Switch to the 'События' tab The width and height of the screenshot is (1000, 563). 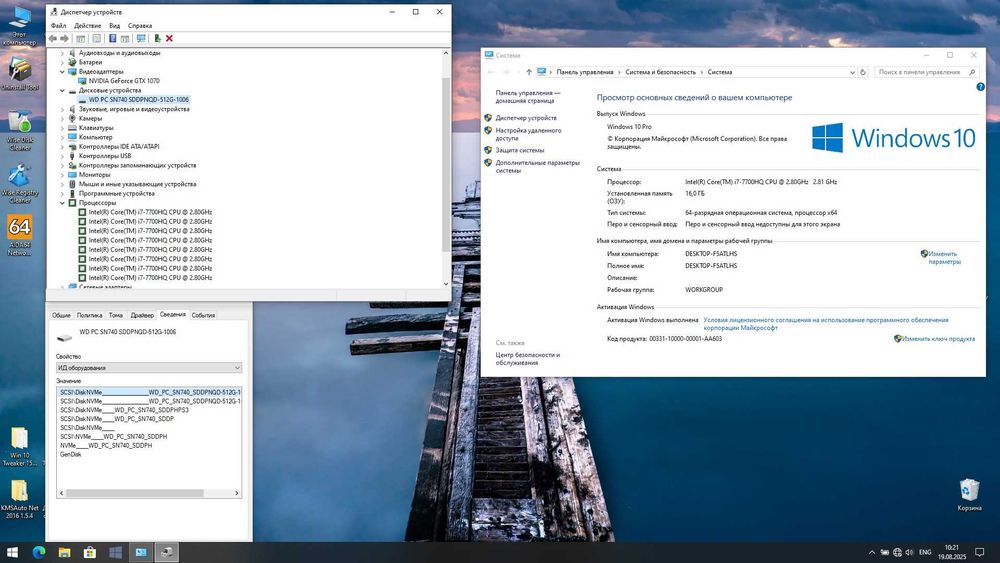pyautogui.click(x=203, y=315)
